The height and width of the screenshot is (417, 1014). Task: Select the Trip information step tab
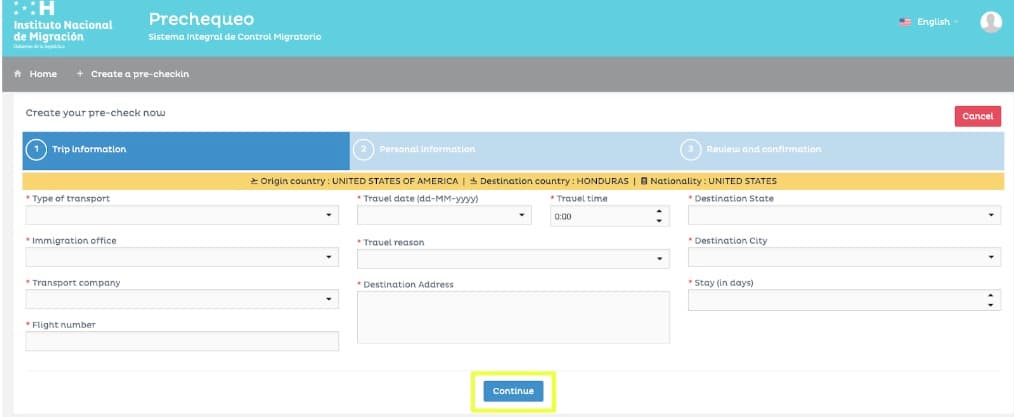coord(186,149)
